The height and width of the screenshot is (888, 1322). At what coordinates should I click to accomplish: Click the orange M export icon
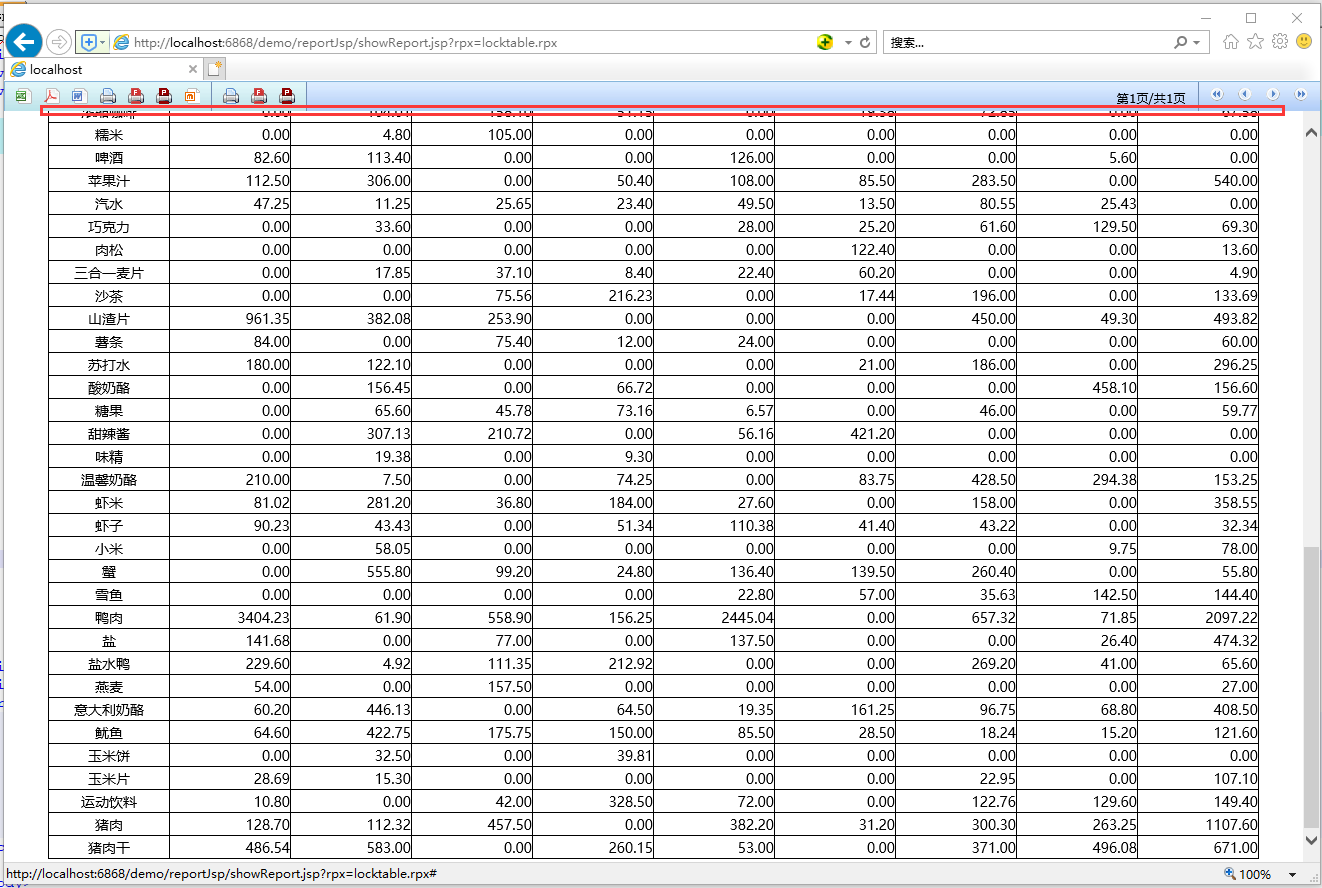tap(192, 96)
